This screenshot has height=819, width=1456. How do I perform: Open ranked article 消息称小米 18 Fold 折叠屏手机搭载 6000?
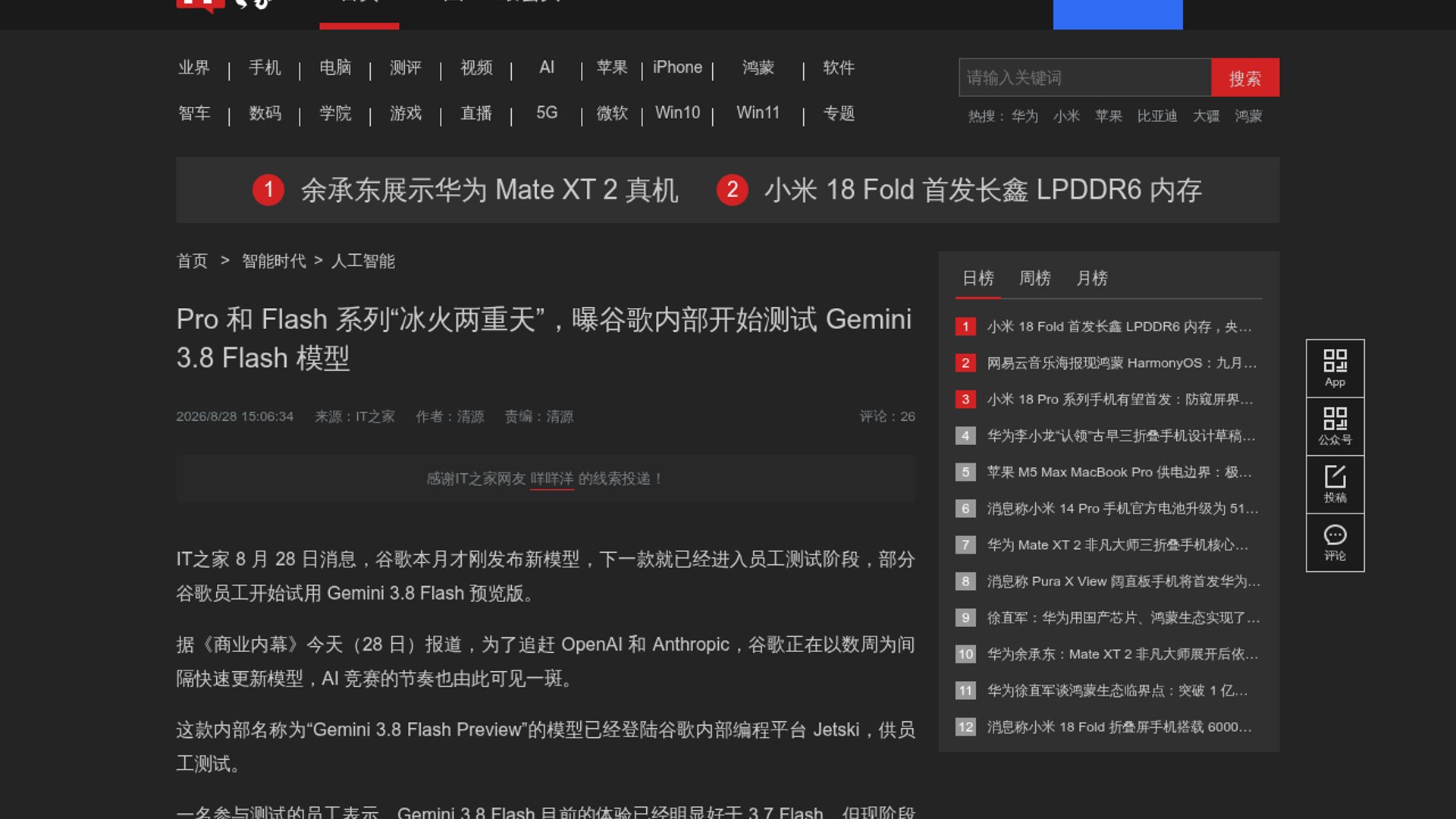pyautogui.click(x=1119, y=727)
